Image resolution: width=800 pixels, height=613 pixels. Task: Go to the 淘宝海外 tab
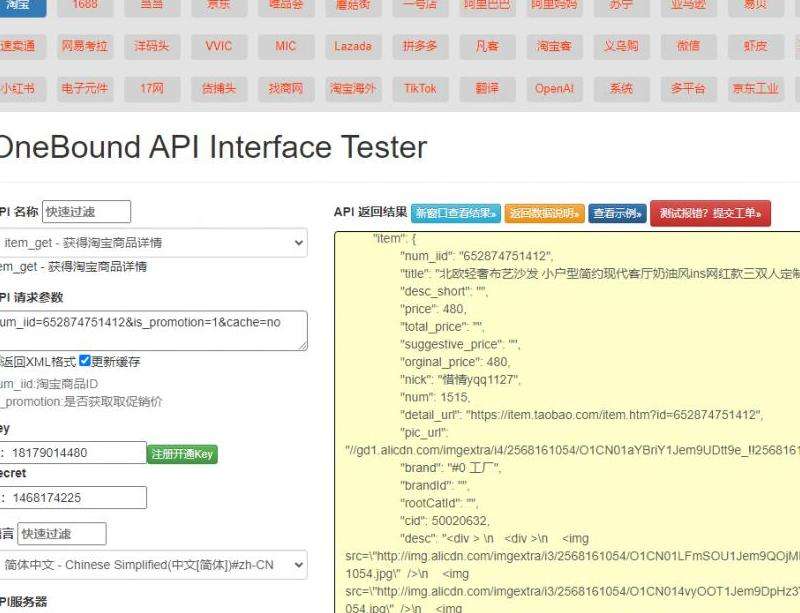[x=353, y=89]
